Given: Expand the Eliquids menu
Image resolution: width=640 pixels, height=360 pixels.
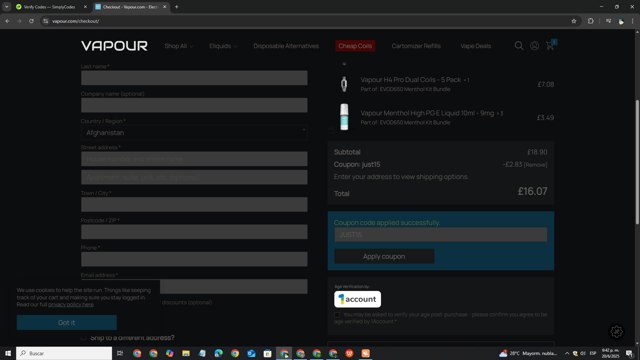Looking at the screenshot, I should pos(223,46).
